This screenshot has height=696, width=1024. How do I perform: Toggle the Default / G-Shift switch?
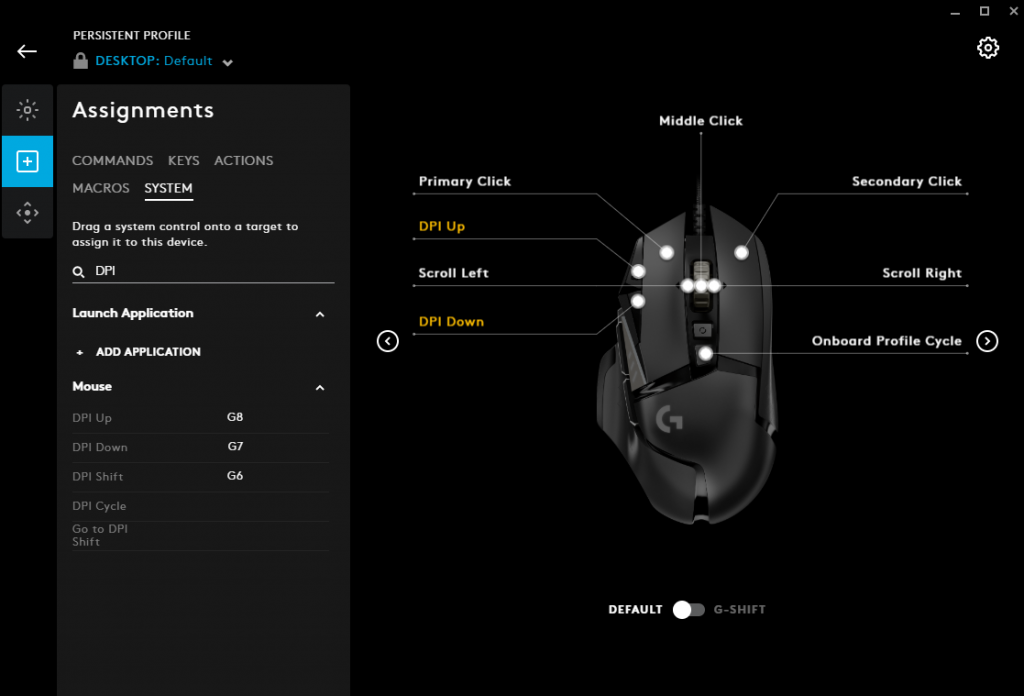point(688,609)
